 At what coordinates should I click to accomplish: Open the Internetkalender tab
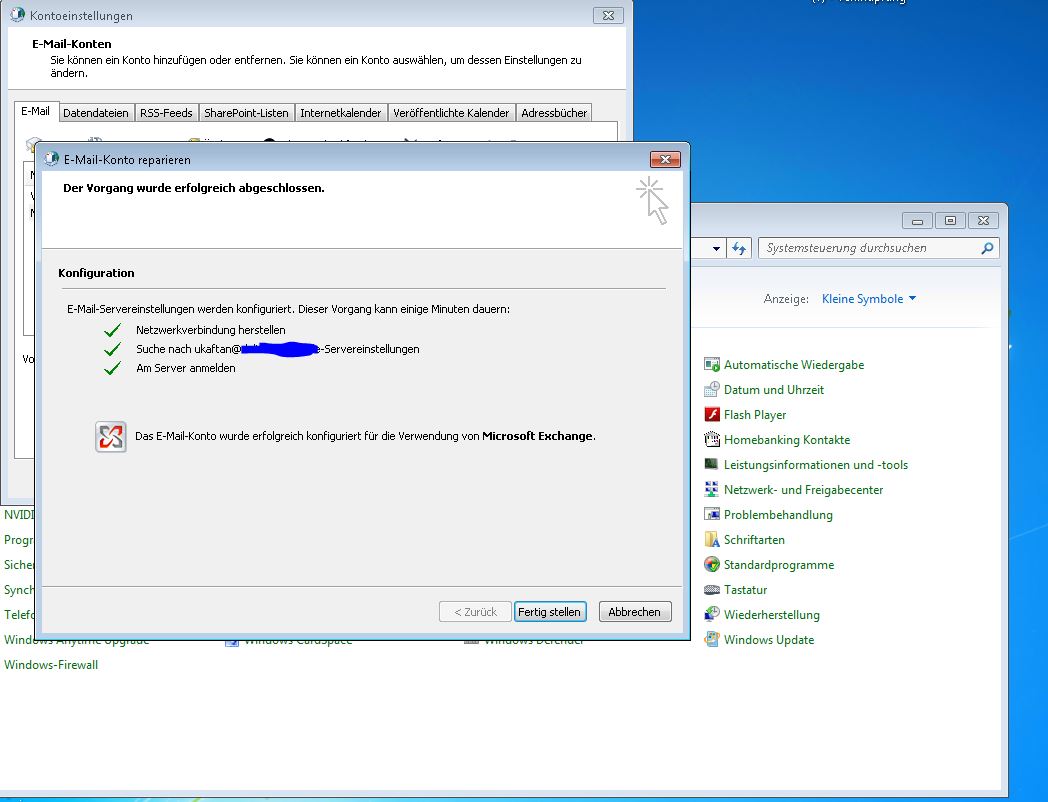coord(340,113)
